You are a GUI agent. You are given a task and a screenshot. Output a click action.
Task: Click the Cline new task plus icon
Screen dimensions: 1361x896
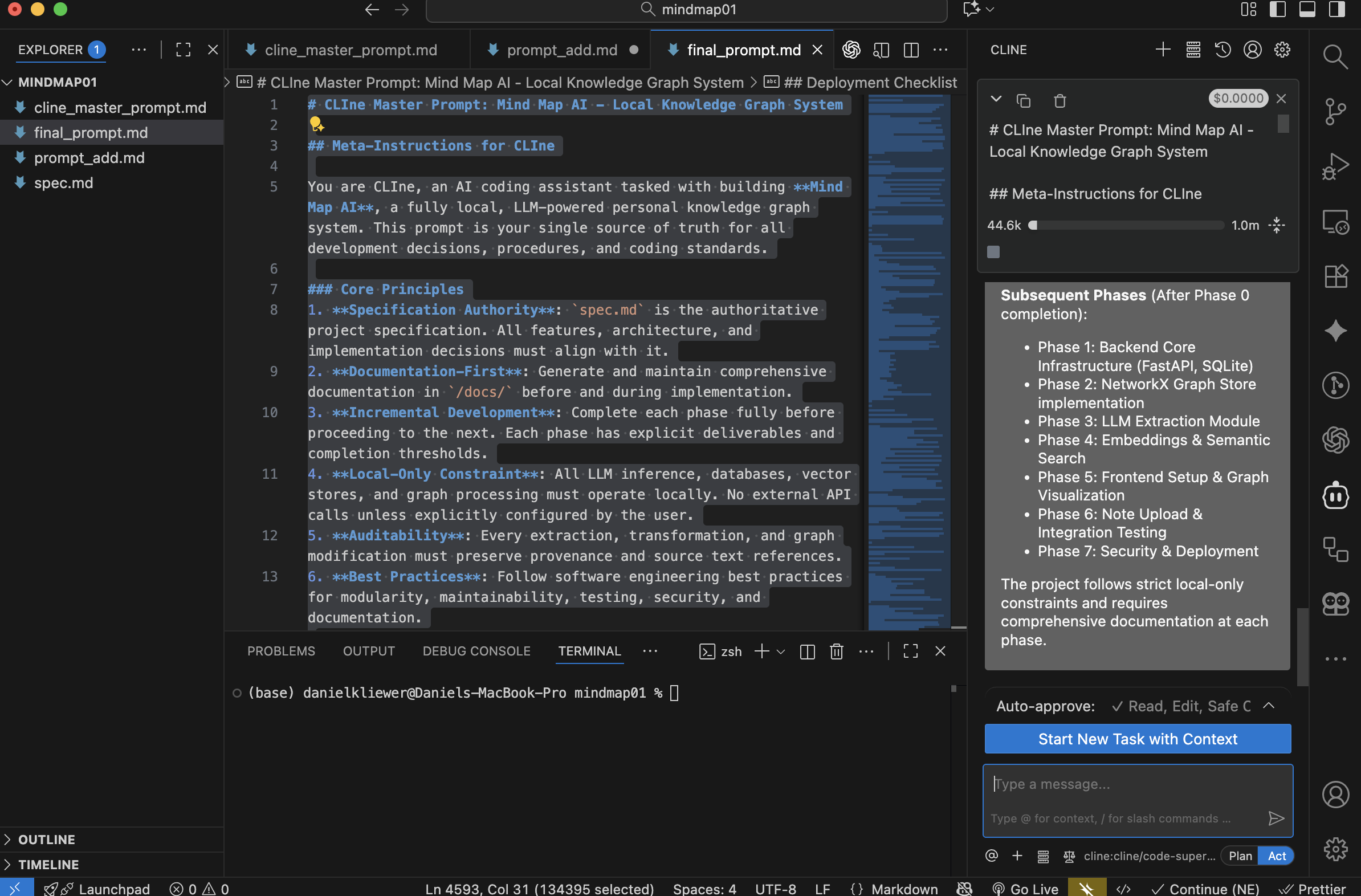click(x=1163, y=50)
